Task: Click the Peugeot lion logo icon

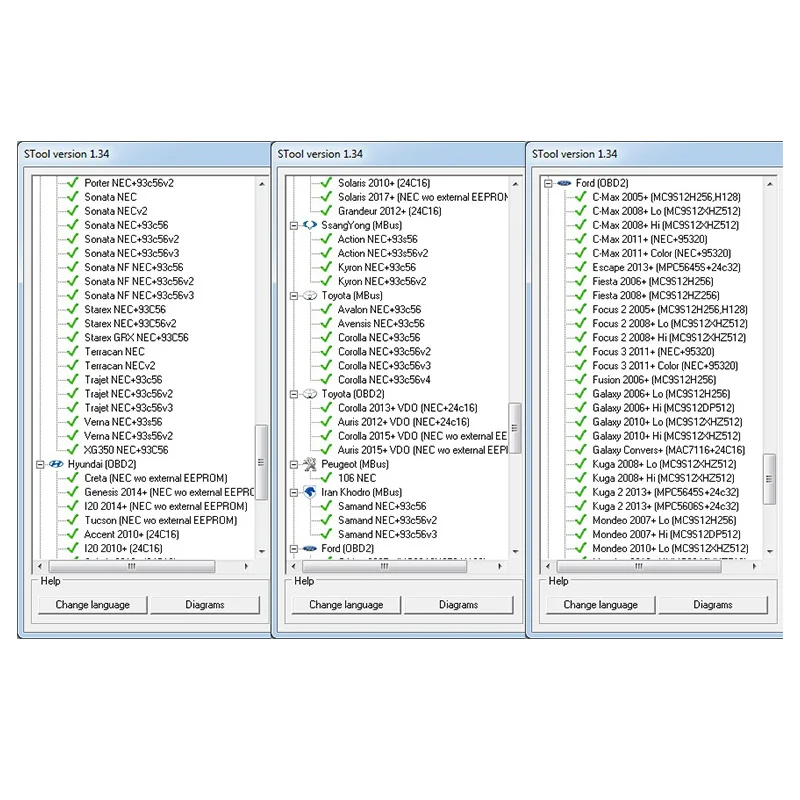Action: click(310, 464)
